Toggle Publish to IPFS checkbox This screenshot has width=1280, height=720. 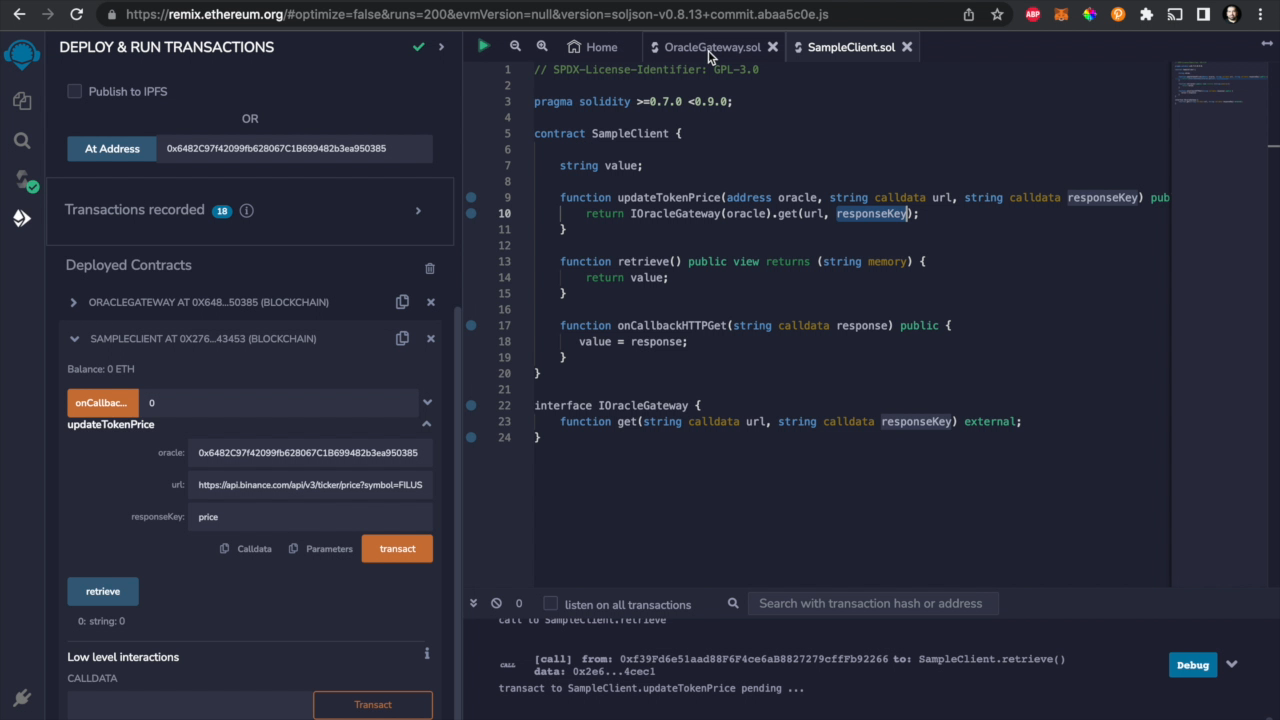74,91
